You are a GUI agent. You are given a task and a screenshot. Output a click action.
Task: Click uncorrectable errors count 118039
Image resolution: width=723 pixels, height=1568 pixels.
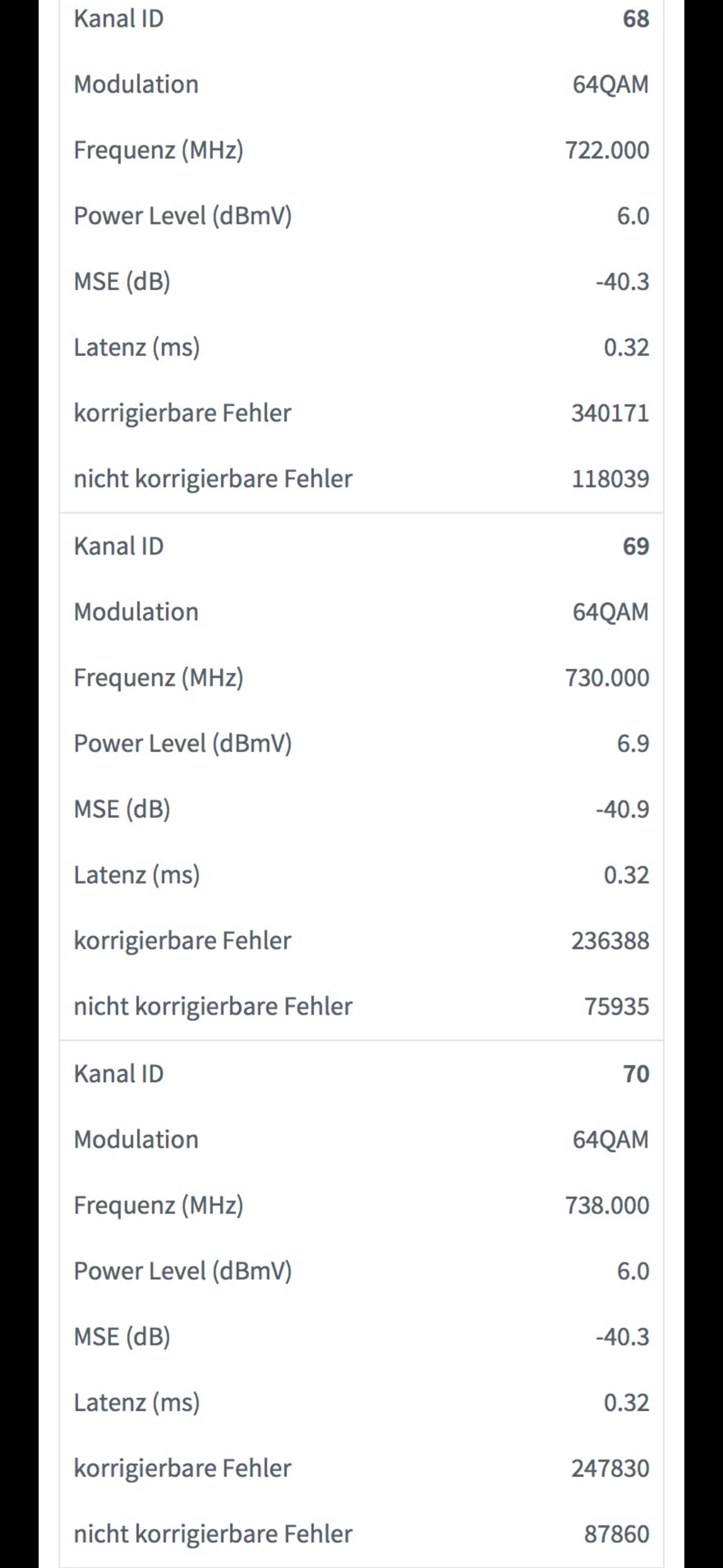(610, 478)
